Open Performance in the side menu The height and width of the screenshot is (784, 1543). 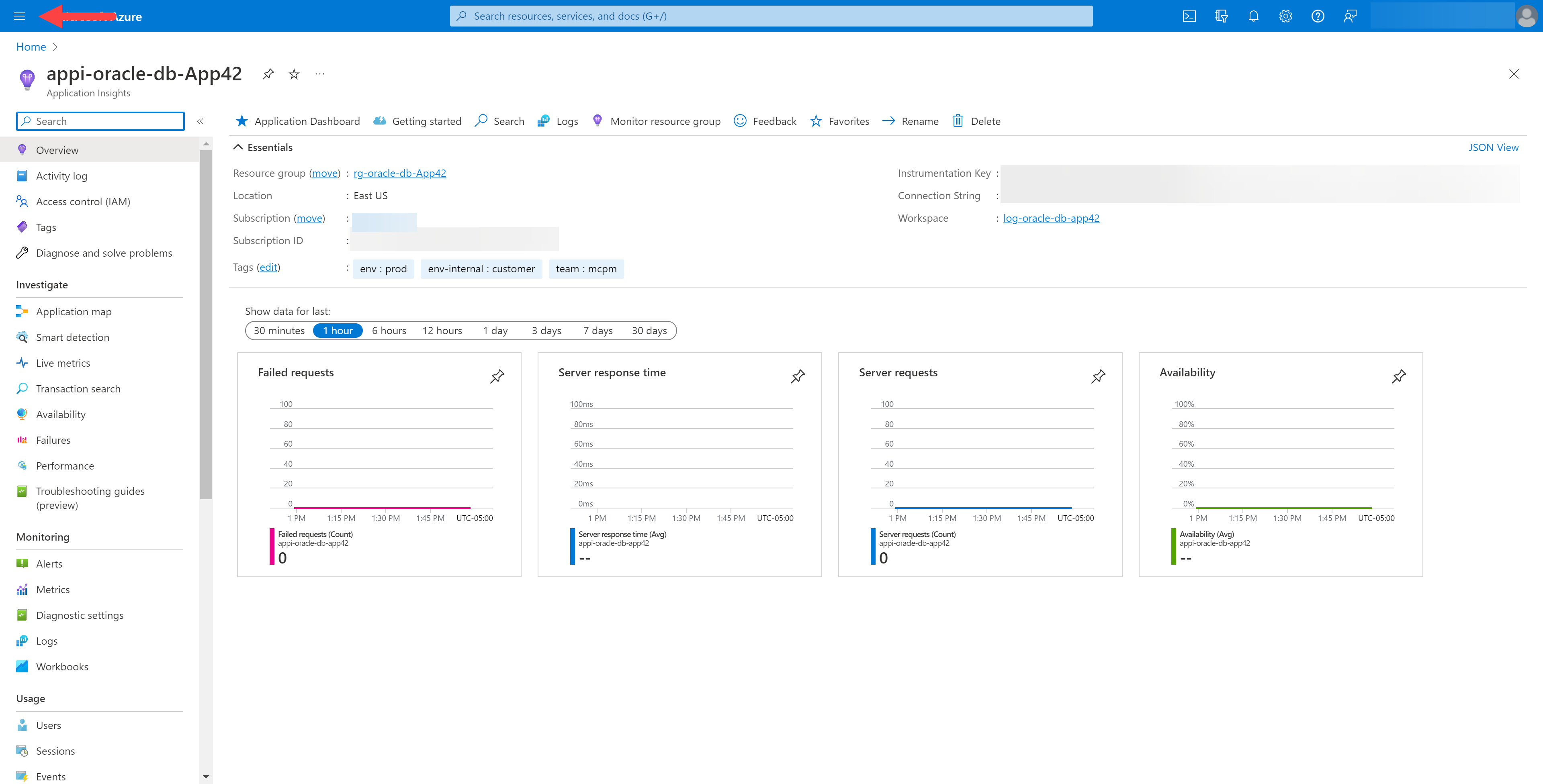pyautogui.click(x=99, y=466)
